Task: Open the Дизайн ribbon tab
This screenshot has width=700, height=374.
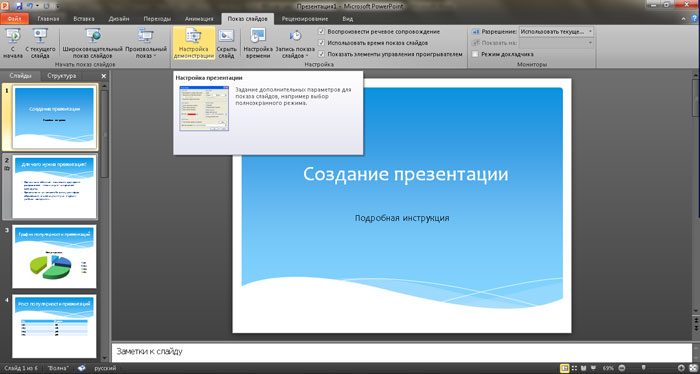Action: 119,19
